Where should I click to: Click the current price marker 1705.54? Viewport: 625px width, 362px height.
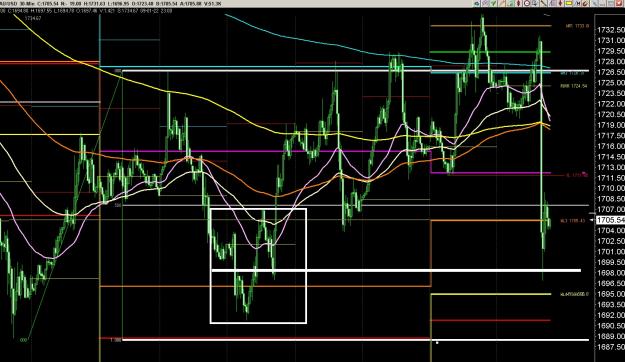(x=611, y=220)
